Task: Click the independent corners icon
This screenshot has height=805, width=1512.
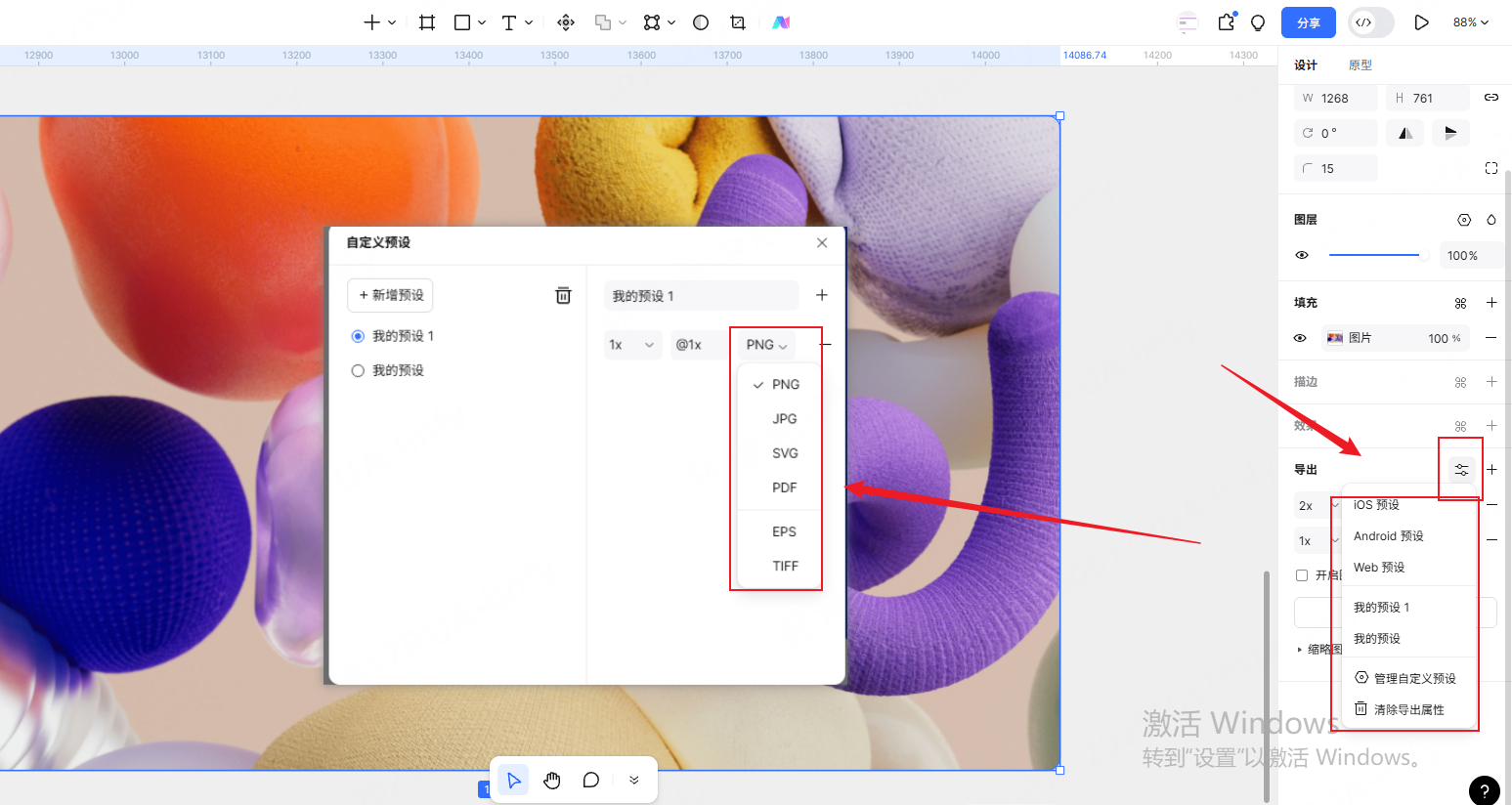Action: (x=1491, y=168)
